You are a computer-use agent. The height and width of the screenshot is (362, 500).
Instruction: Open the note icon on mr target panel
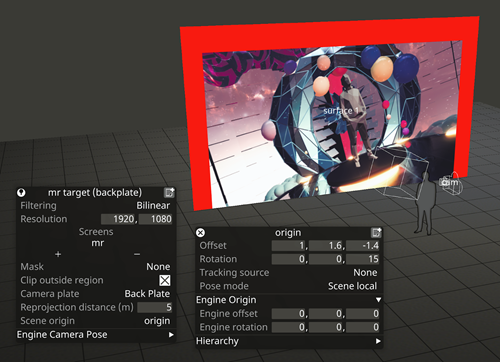click(x=169, y=192)
